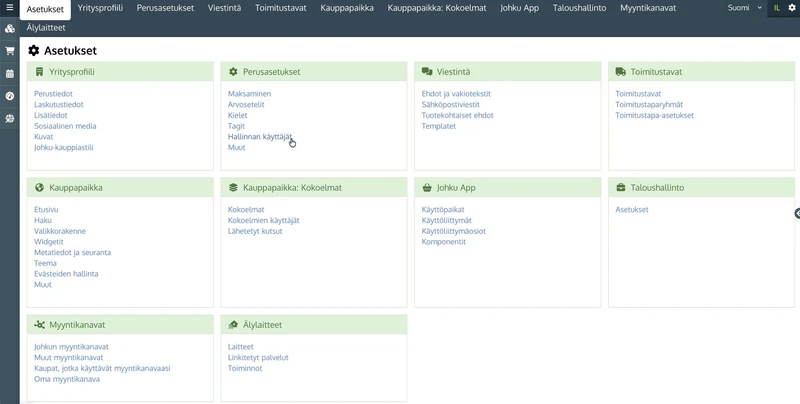800x404 pixels.
Task: Select the Kauppapaikka: Kokoelmat tab
Action: pos(437,8)
